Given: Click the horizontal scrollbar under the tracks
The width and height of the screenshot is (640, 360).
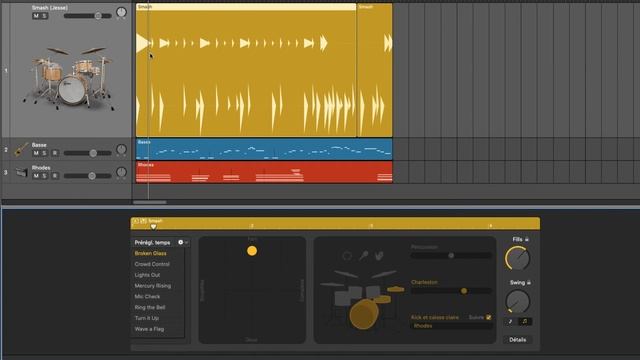Looking at the screenshot, I should (x=150, y=202).
